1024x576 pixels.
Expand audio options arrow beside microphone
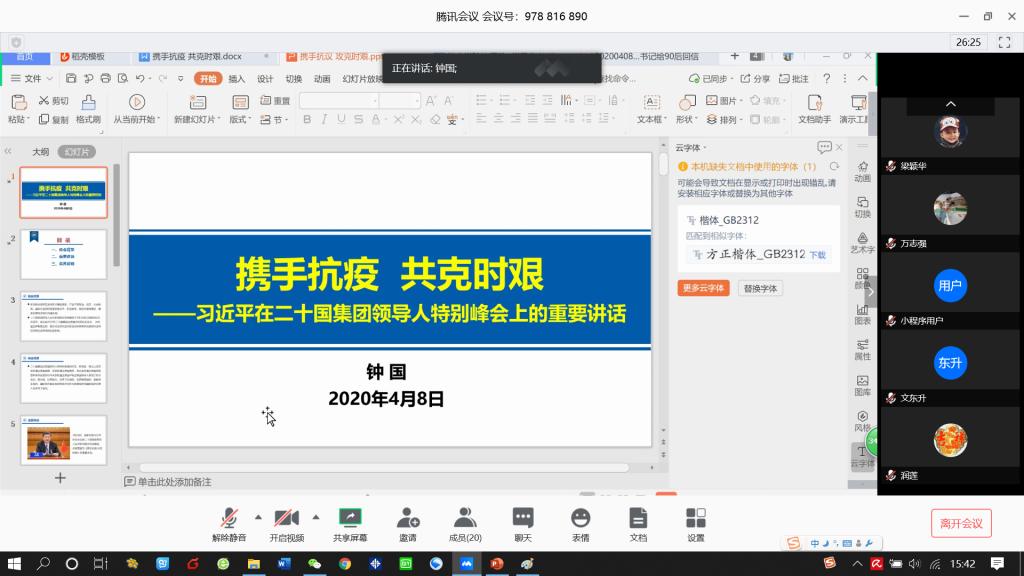tap(258, 517)
